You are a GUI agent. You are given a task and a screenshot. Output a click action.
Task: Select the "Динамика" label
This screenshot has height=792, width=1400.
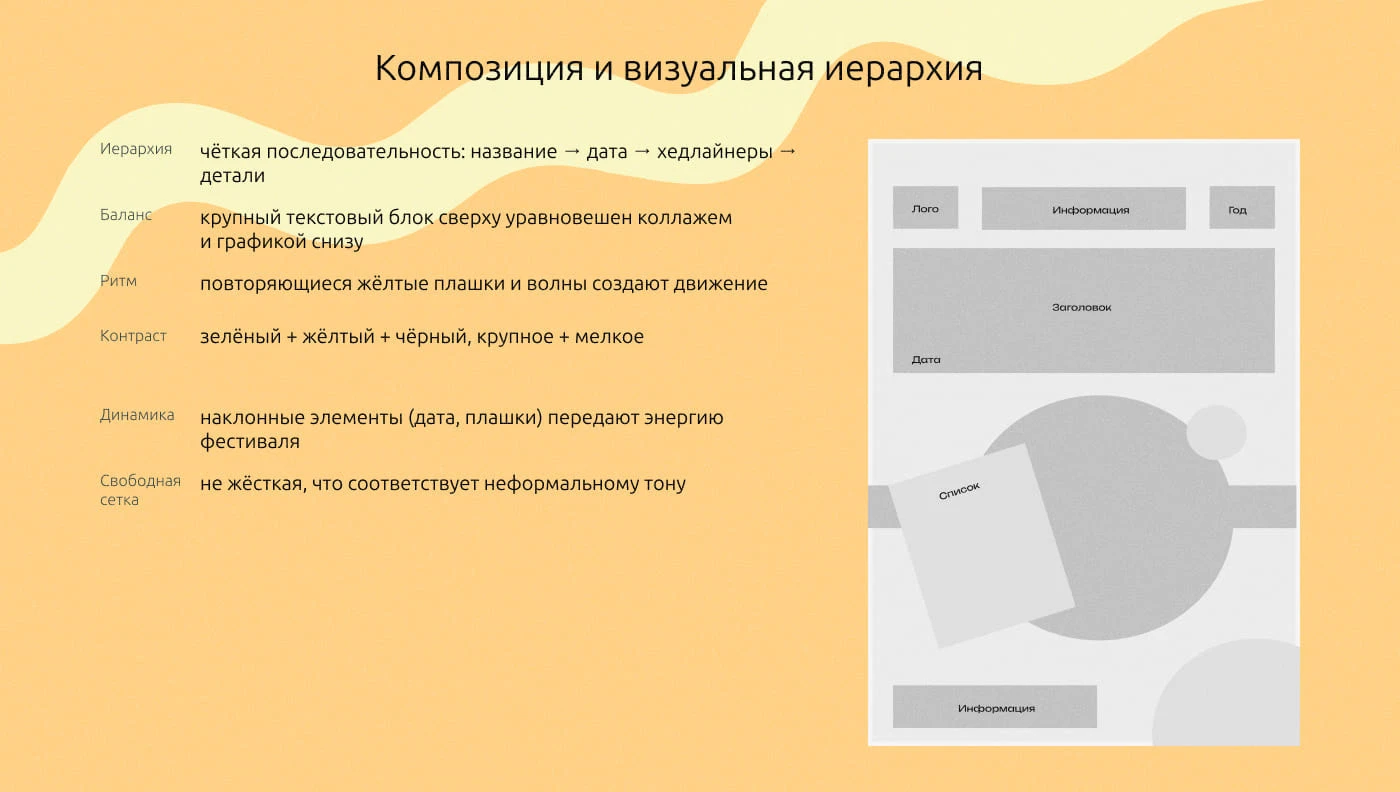click(137, 415)
